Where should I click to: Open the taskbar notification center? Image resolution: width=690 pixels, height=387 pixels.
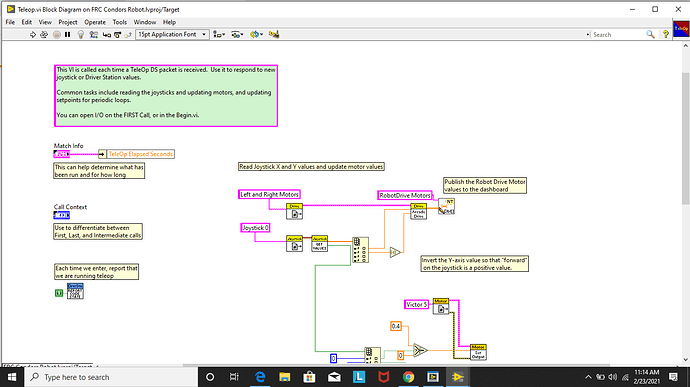(x=673, y=377)
